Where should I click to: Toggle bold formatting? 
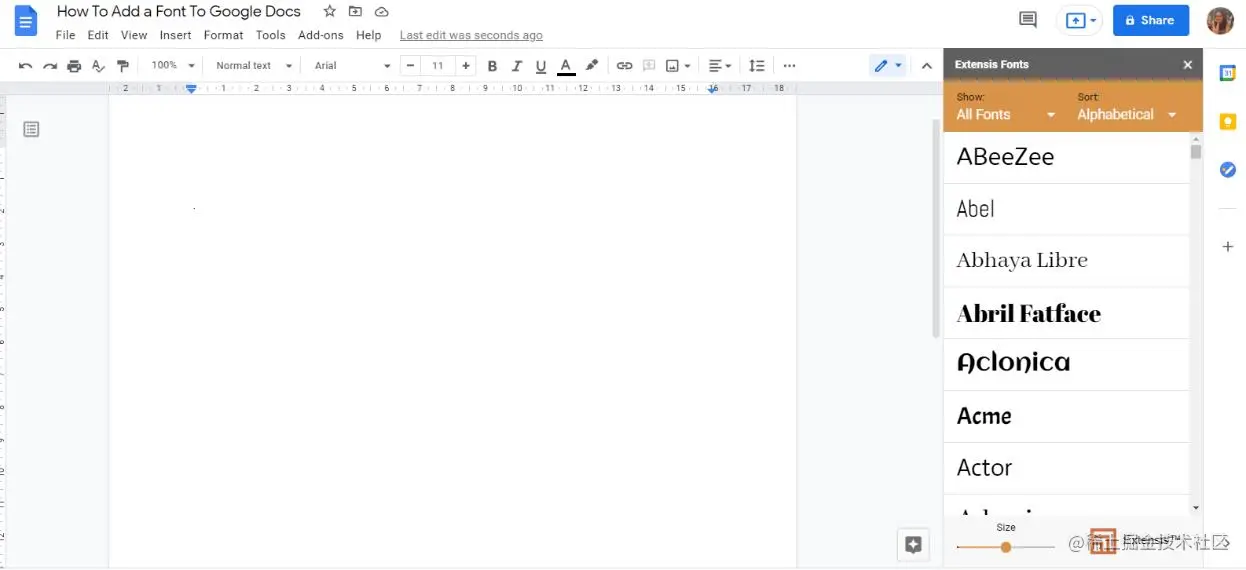pos(492,66)
